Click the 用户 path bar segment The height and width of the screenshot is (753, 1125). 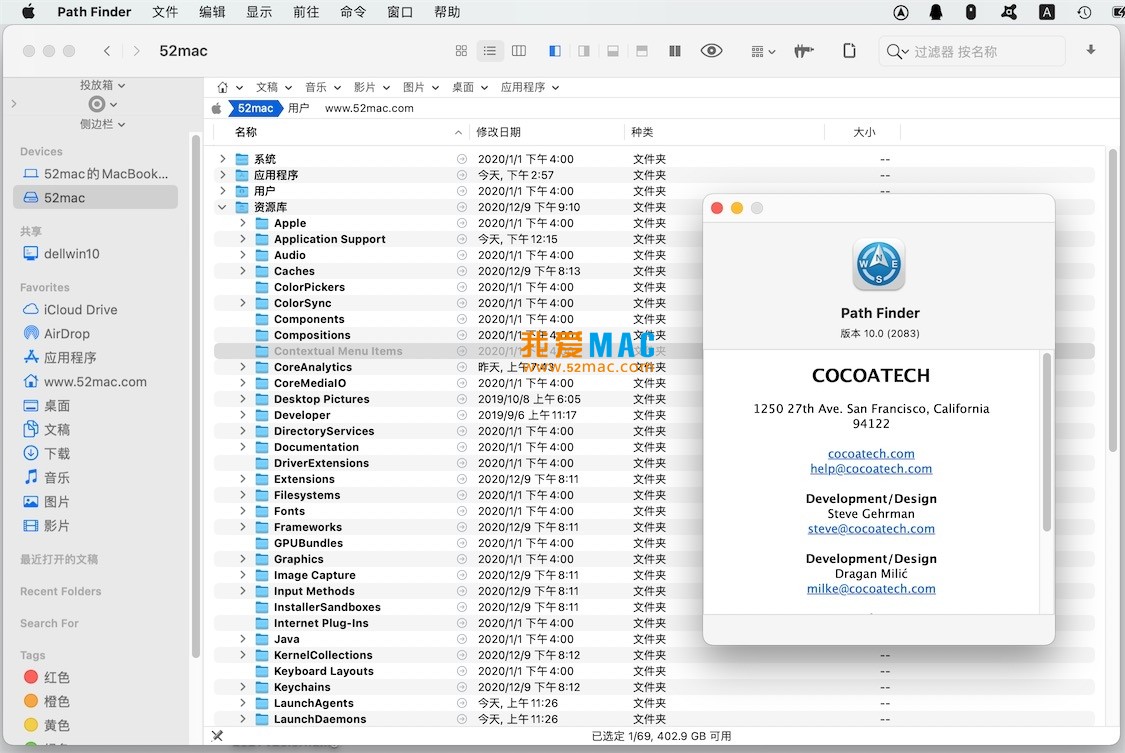298,108
